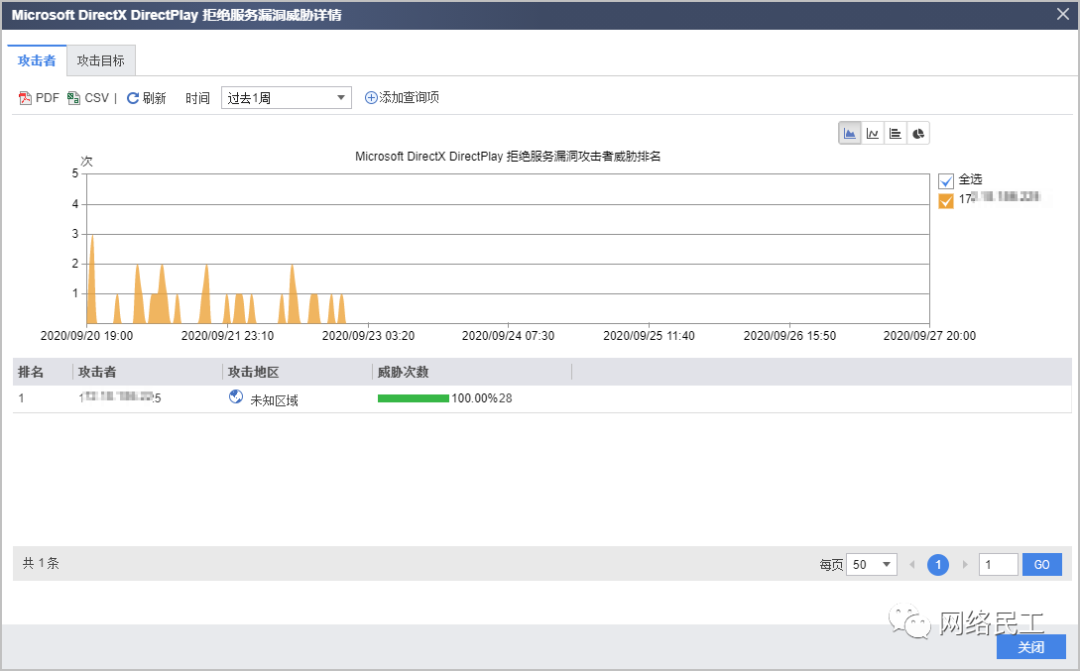The image size is (1080, 671).
Task: Switch to bar chart view
Action: (895, 133)
